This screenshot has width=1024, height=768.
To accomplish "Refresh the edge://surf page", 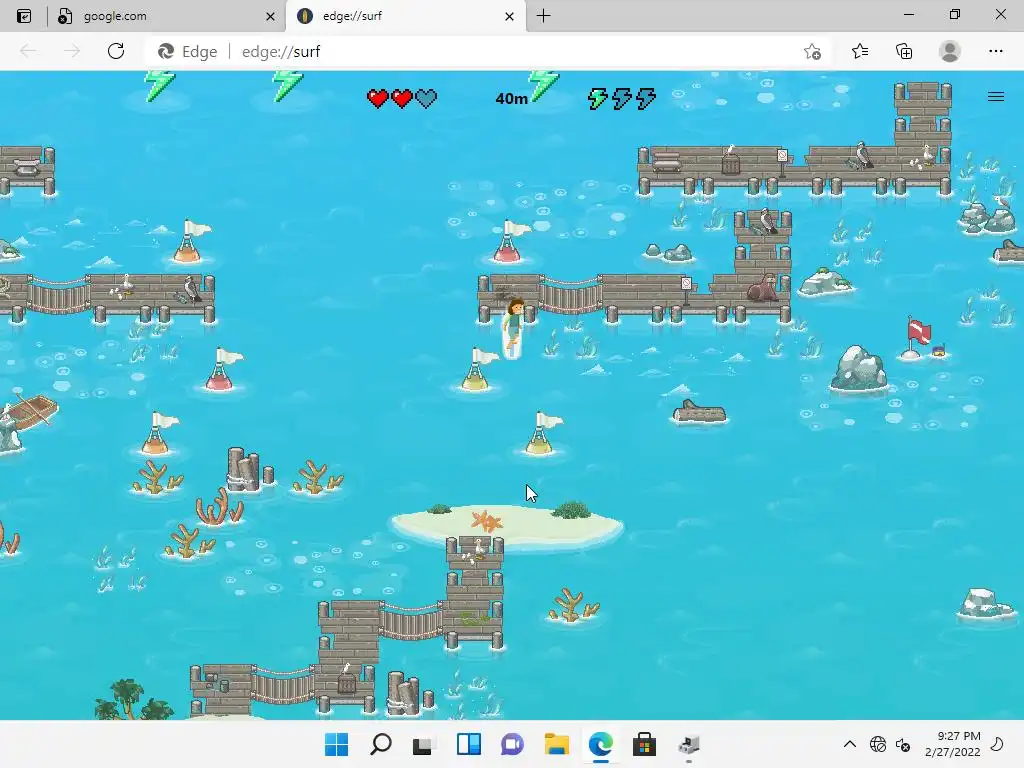I will pos(116,51).
